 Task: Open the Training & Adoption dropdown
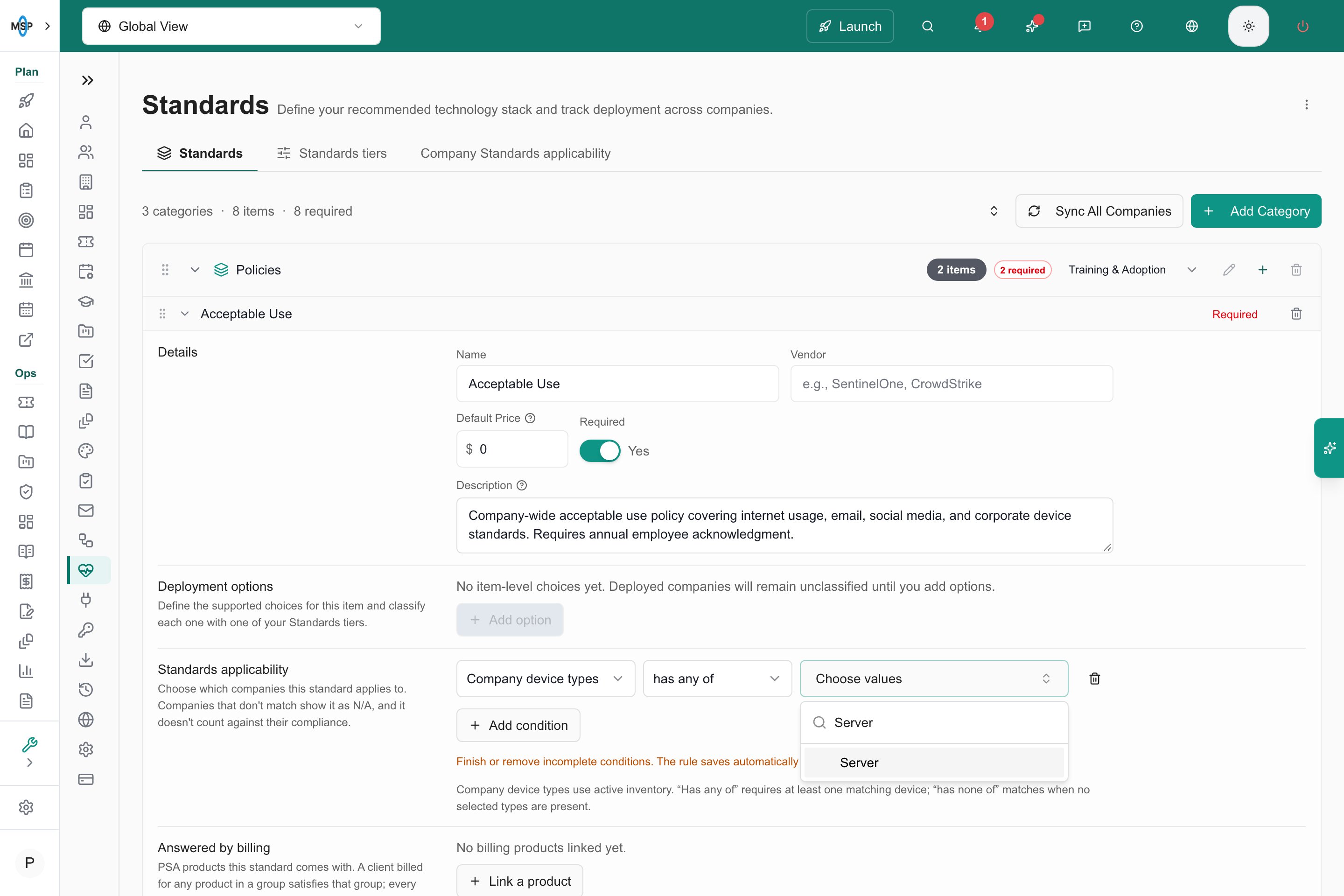(1132, 270)
